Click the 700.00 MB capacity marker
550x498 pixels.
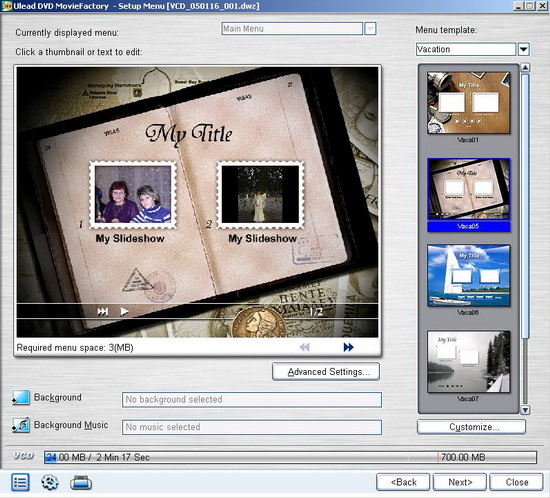[463, 457]
